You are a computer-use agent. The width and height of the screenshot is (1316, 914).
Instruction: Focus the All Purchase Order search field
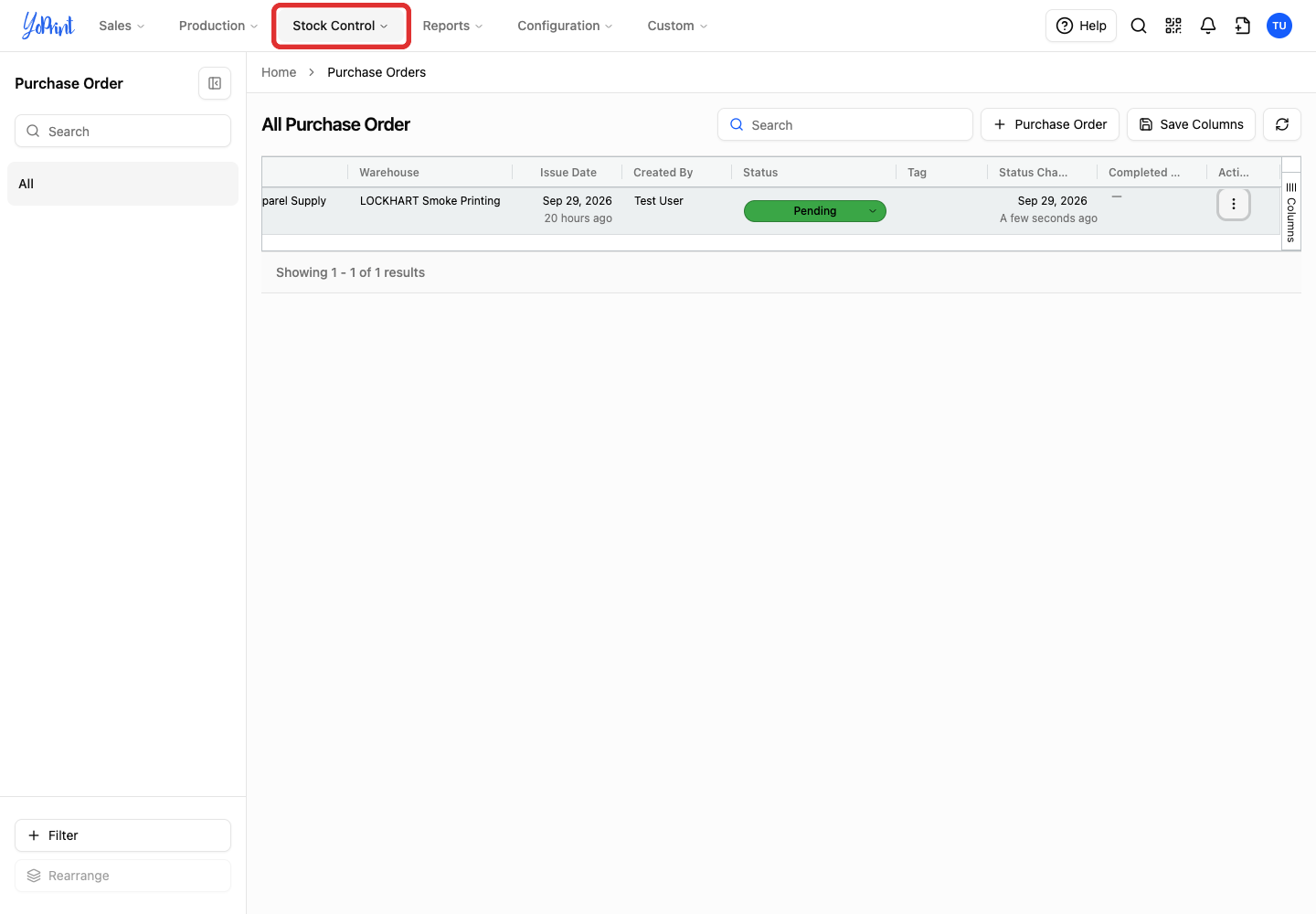point(845,124)
